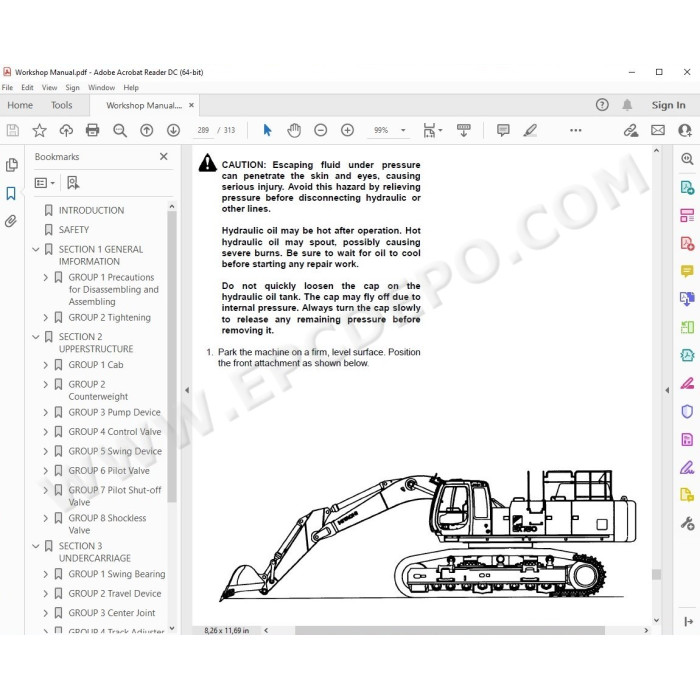Open the notifications bell
This screenshot has width=700, height=700.
[x=627, y=105]
